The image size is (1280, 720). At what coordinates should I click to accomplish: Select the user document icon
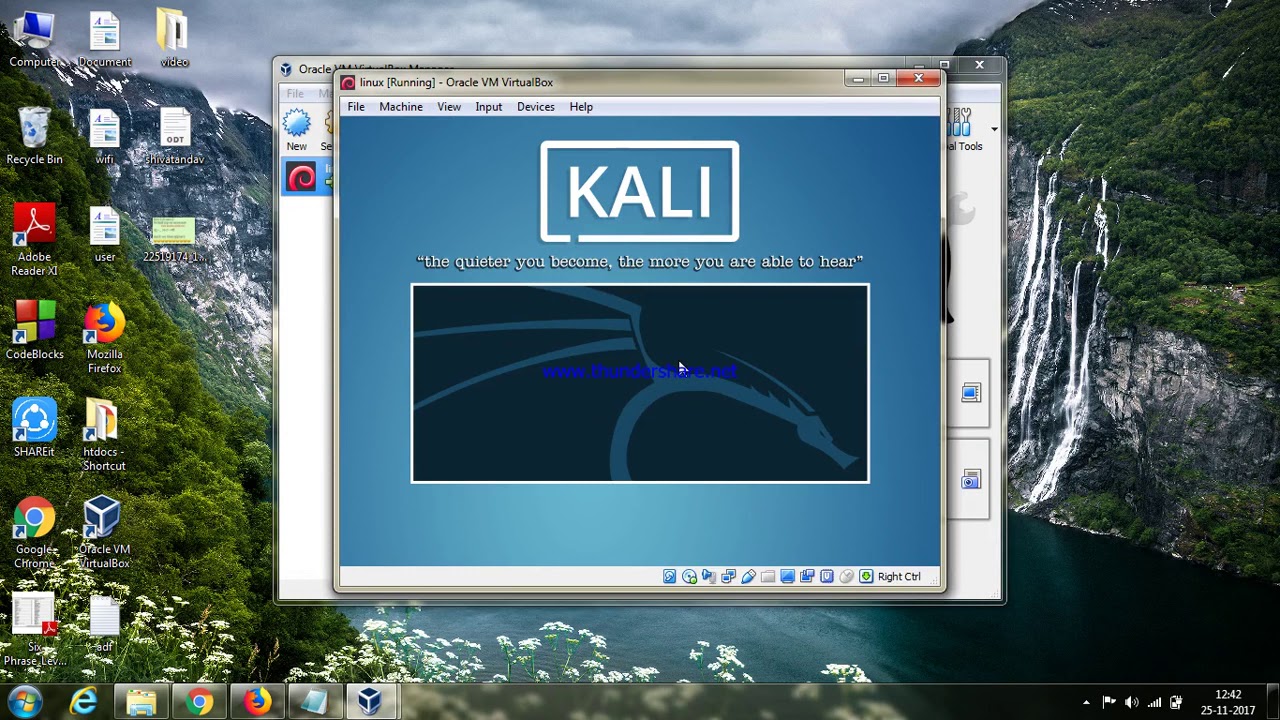(105, 234)
